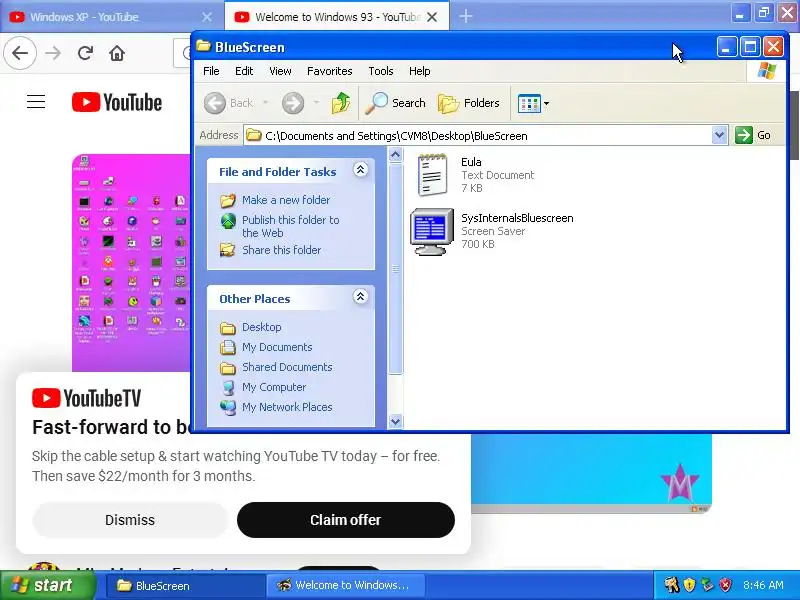Switch to Welcome to Windows taskbar button

346,586
